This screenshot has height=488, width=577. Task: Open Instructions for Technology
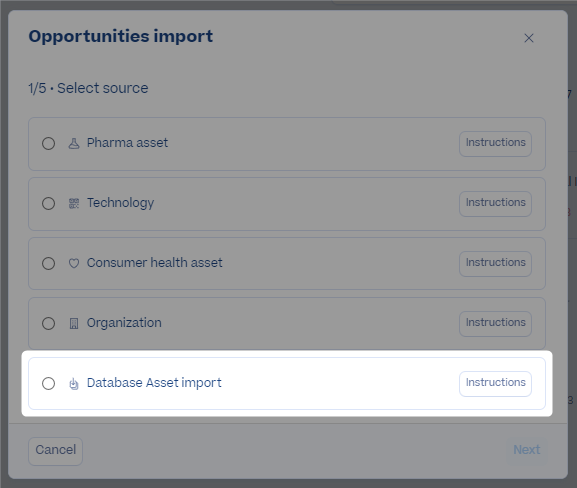point(495,204)
